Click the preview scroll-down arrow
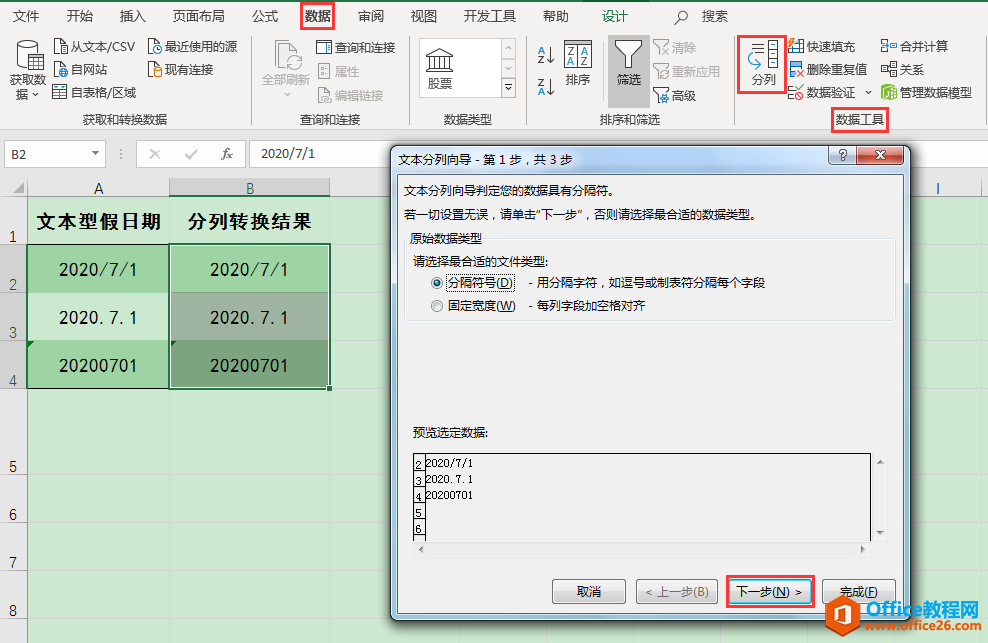 880,533
